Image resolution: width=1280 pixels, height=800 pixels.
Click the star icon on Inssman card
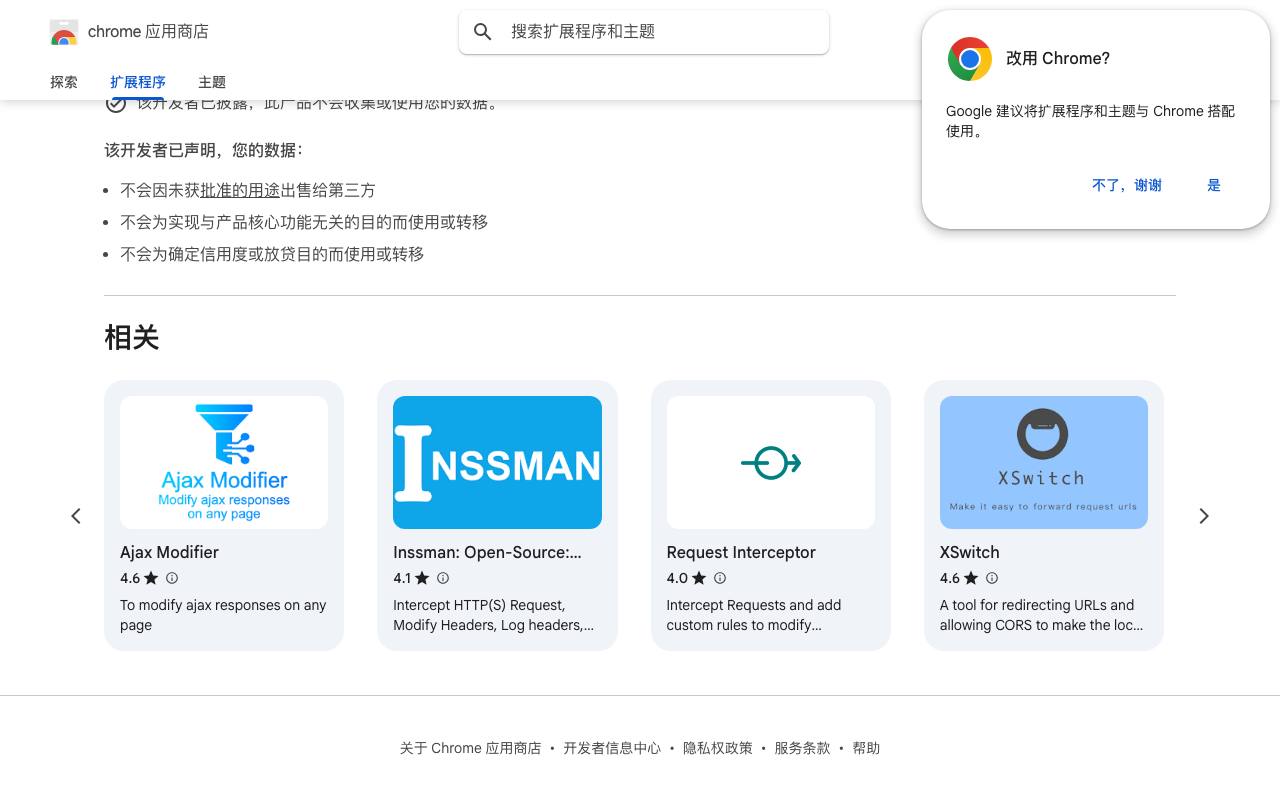coord(422,578)
